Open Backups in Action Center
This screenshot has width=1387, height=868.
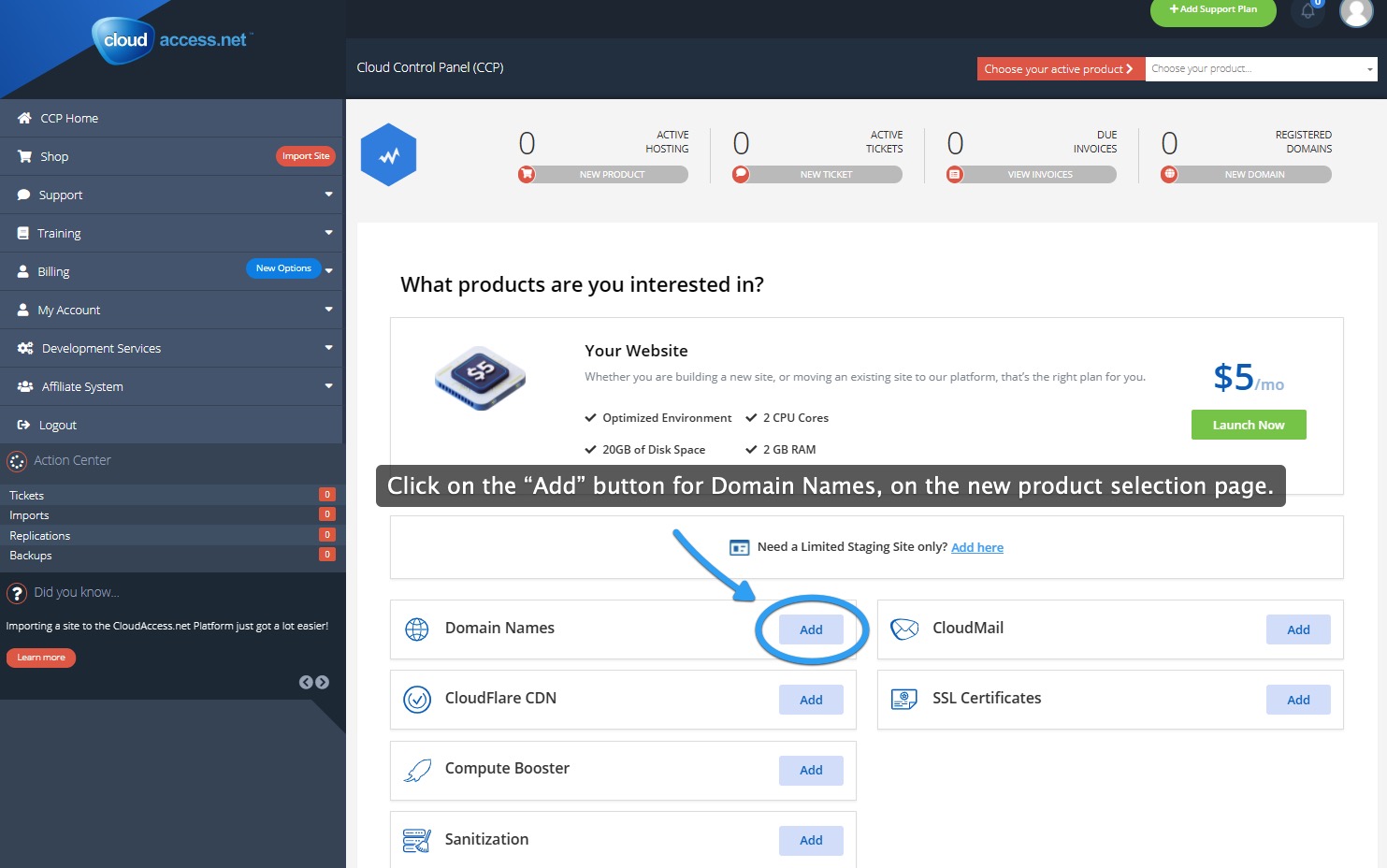point(171,556)
